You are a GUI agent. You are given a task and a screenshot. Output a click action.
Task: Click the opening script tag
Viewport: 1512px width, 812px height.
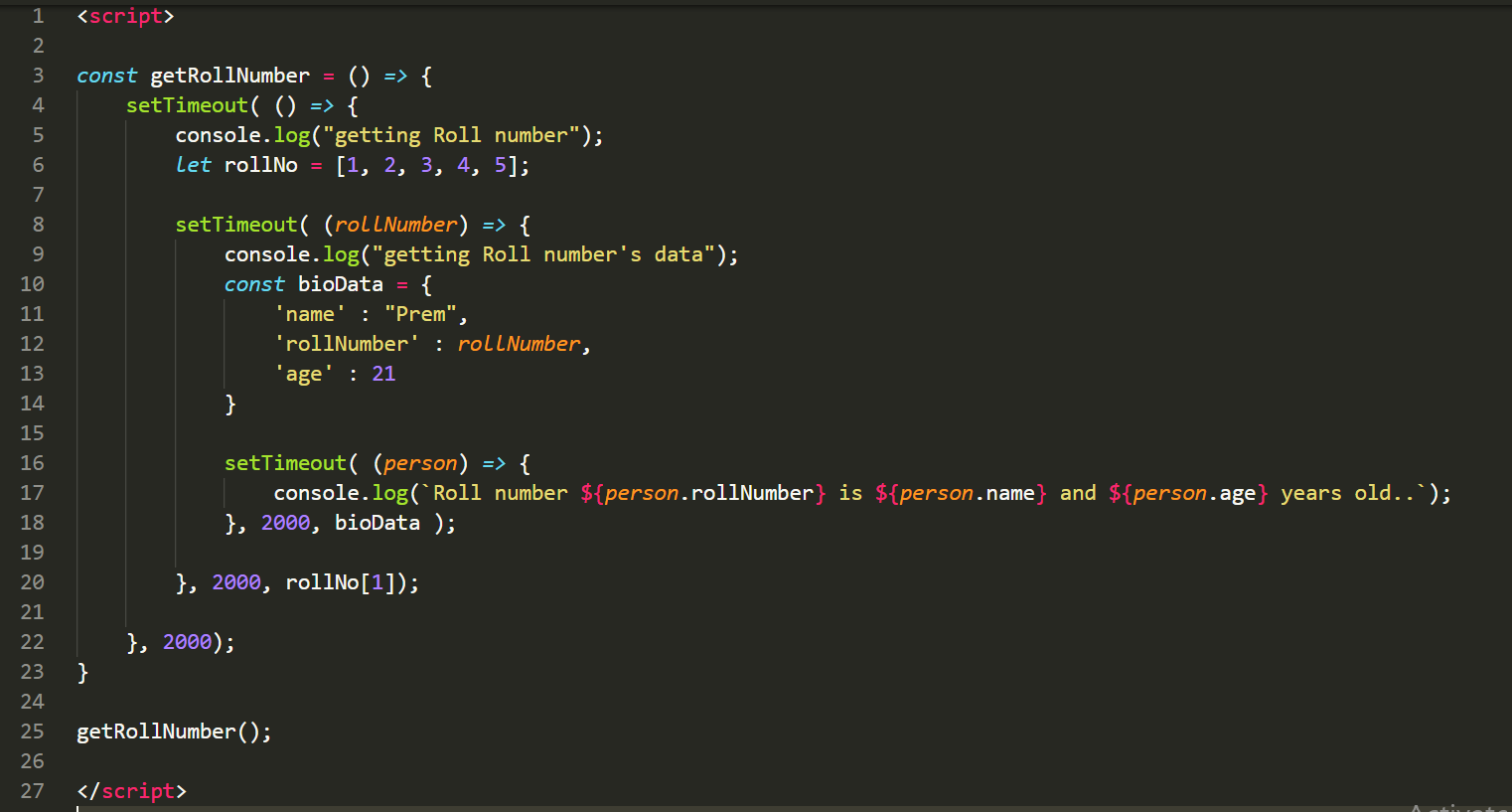pyautogui.click(x=125, y=16)
